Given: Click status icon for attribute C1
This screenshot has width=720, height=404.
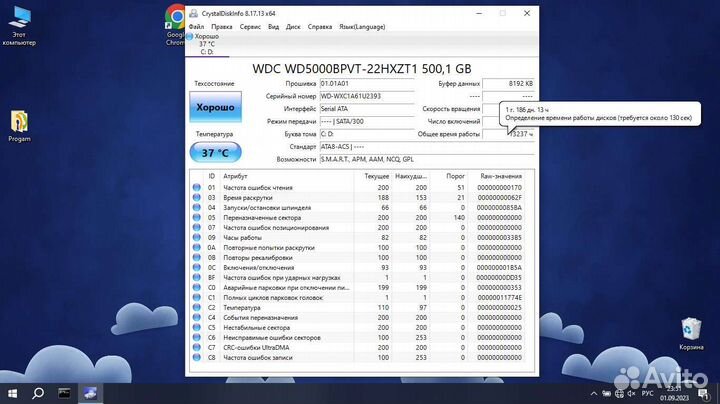Looking at the screenshot, I should pos(197,297).
